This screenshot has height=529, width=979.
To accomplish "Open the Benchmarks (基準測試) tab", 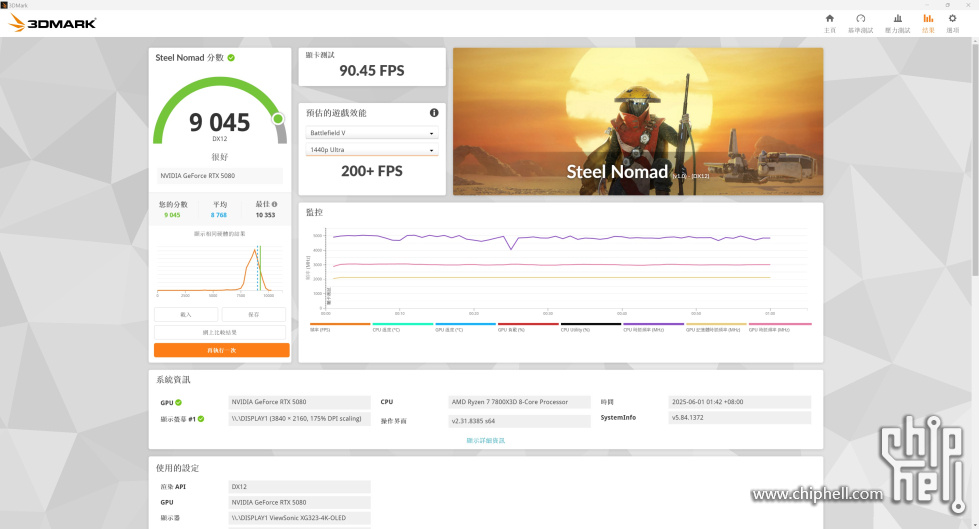I will 860,23.
